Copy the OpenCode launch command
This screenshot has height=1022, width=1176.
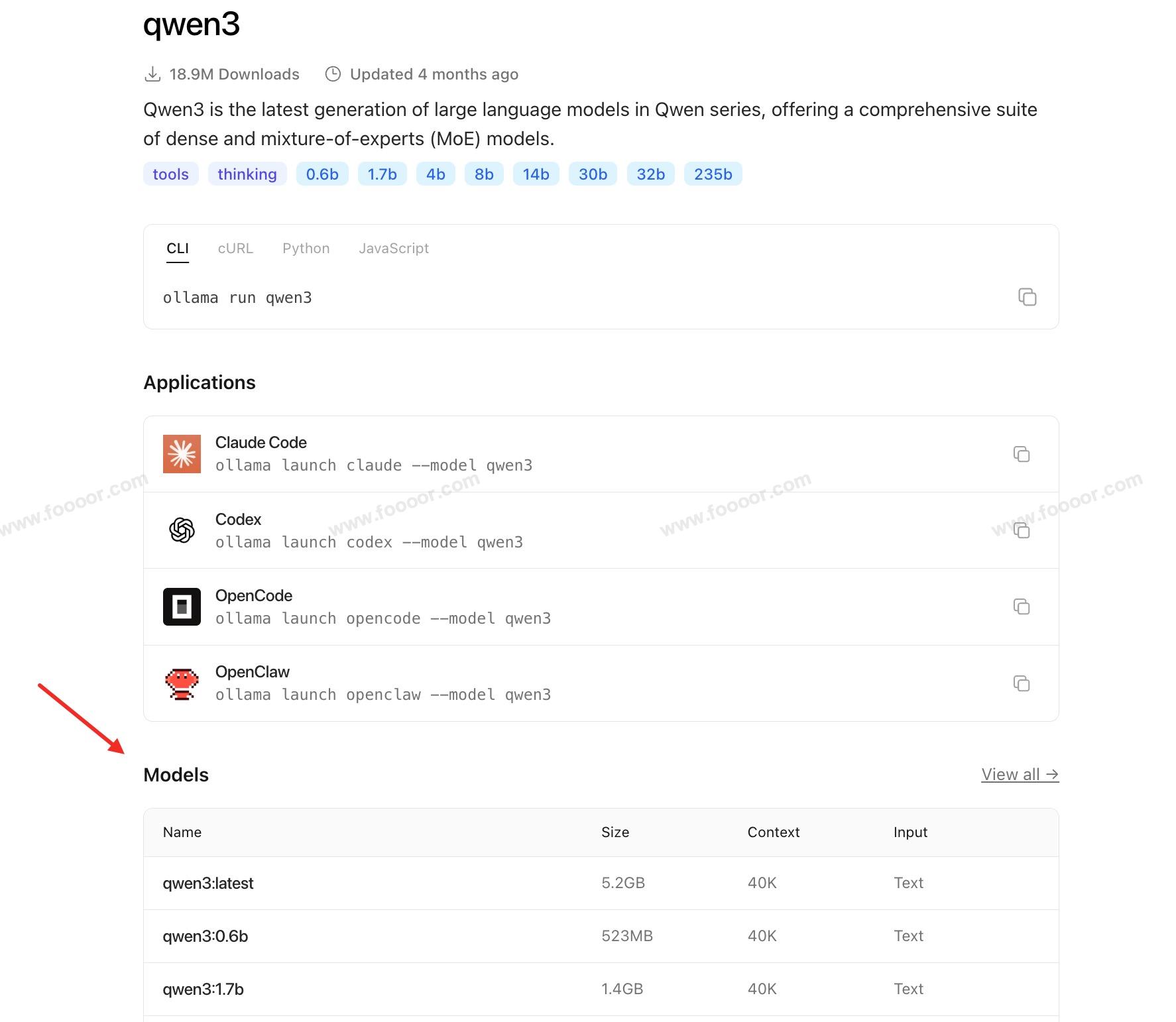click(x=1022, y=606)
